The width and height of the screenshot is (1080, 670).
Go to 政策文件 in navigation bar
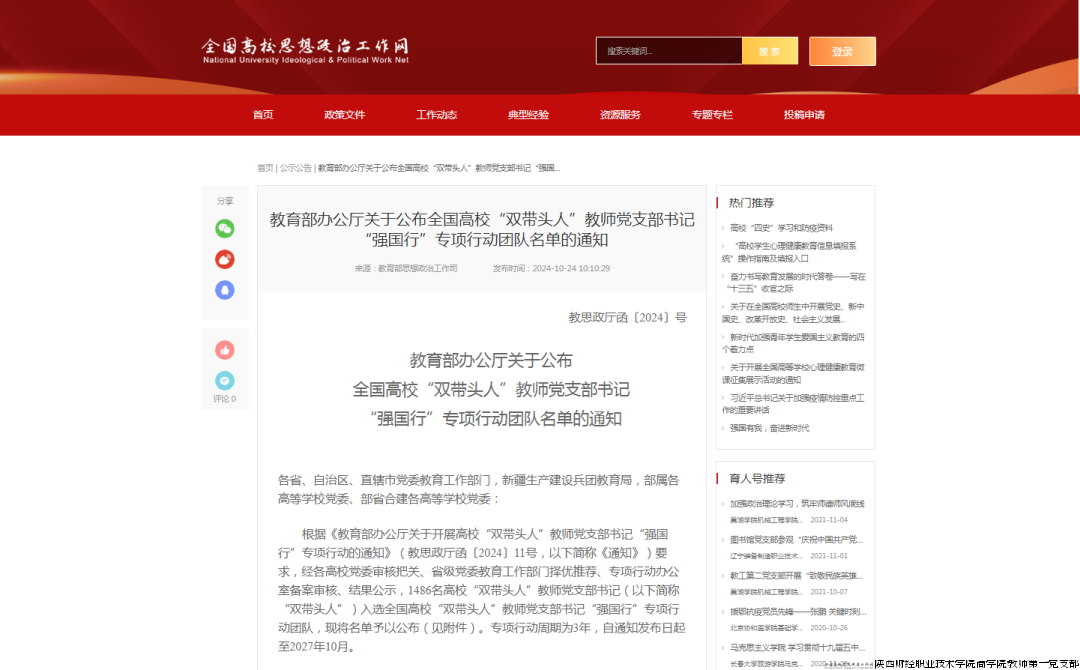tap(344, 115)
